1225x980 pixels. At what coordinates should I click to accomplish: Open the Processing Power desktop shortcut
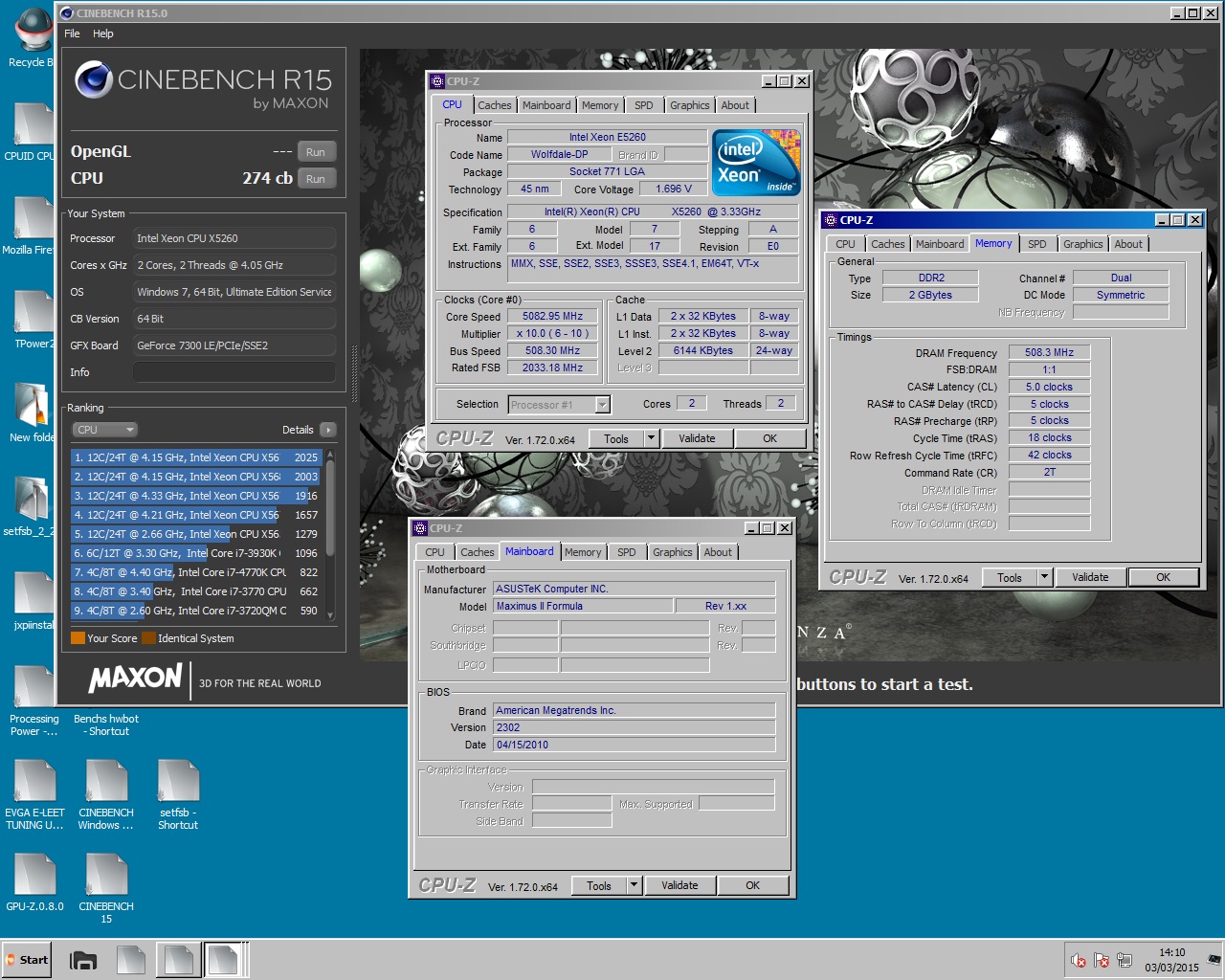coord(34,702)
